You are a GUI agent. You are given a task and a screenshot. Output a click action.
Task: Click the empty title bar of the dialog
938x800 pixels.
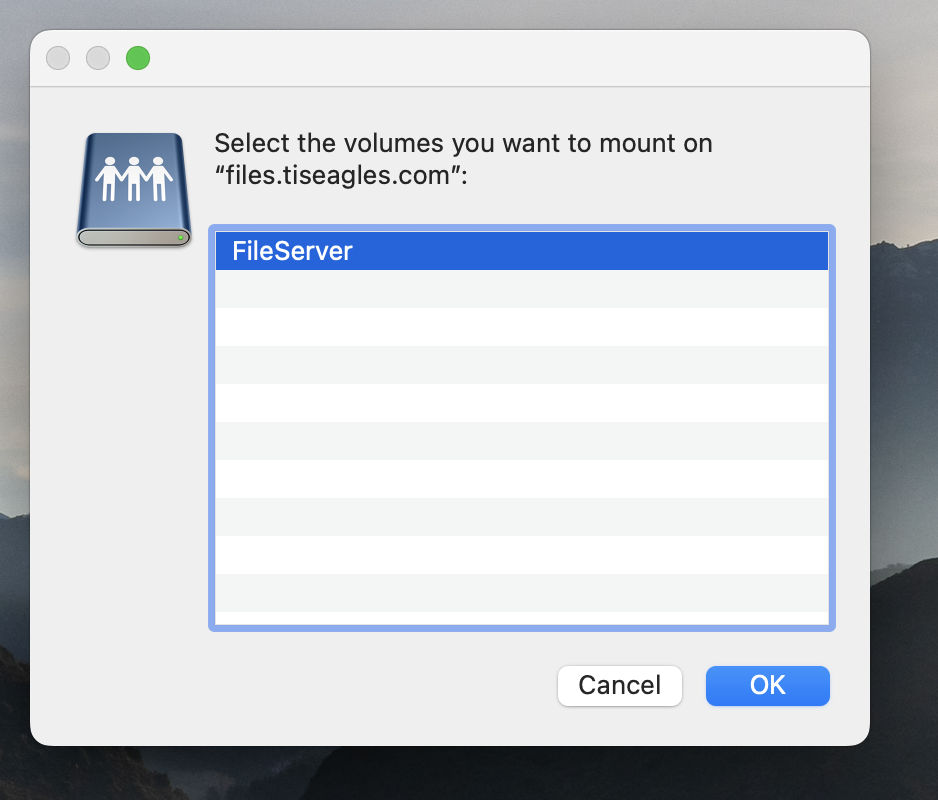[500, 59]
